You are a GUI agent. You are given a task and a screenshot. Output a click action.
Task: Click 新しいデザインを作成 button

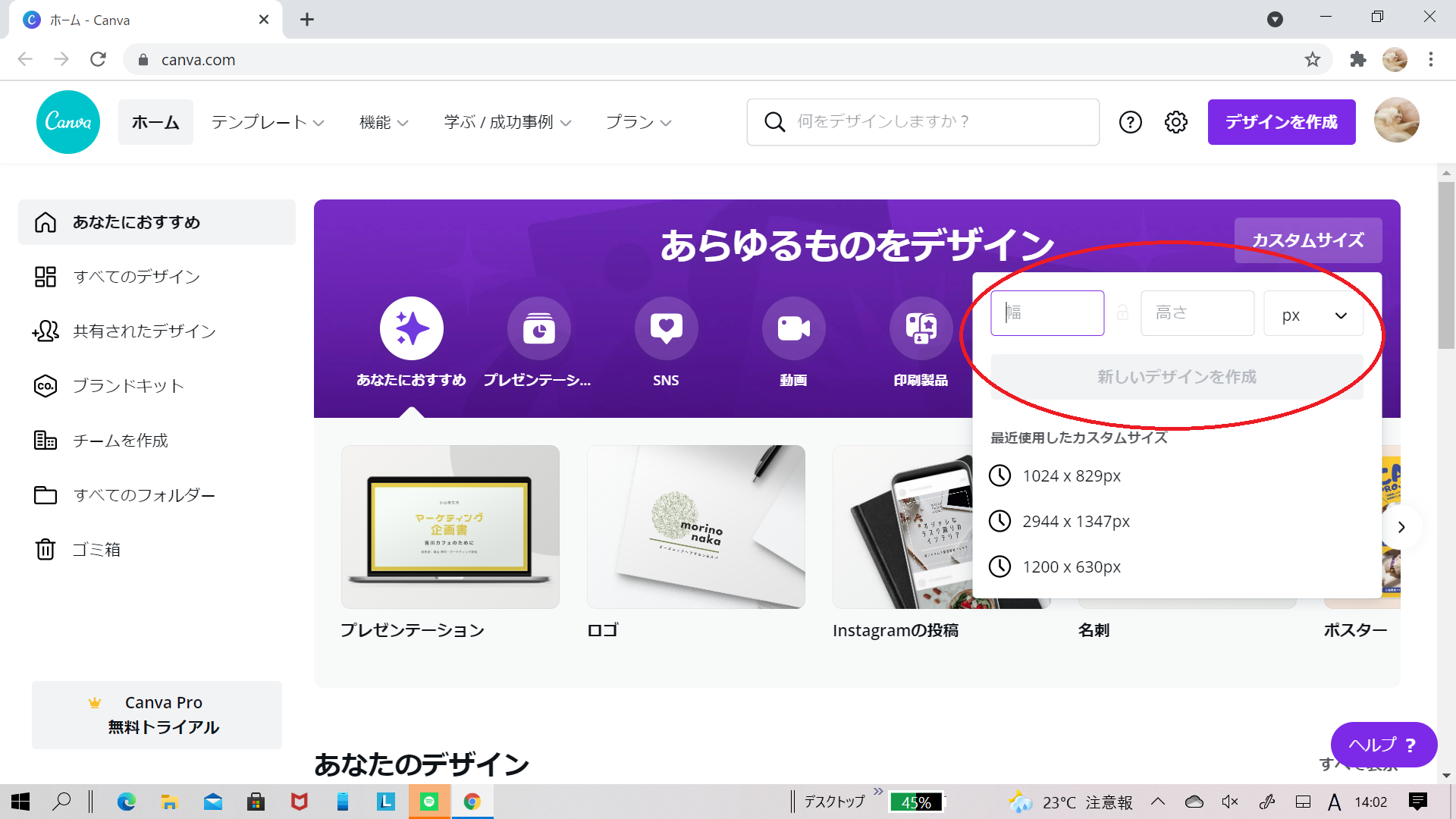tap(1177, 377)
